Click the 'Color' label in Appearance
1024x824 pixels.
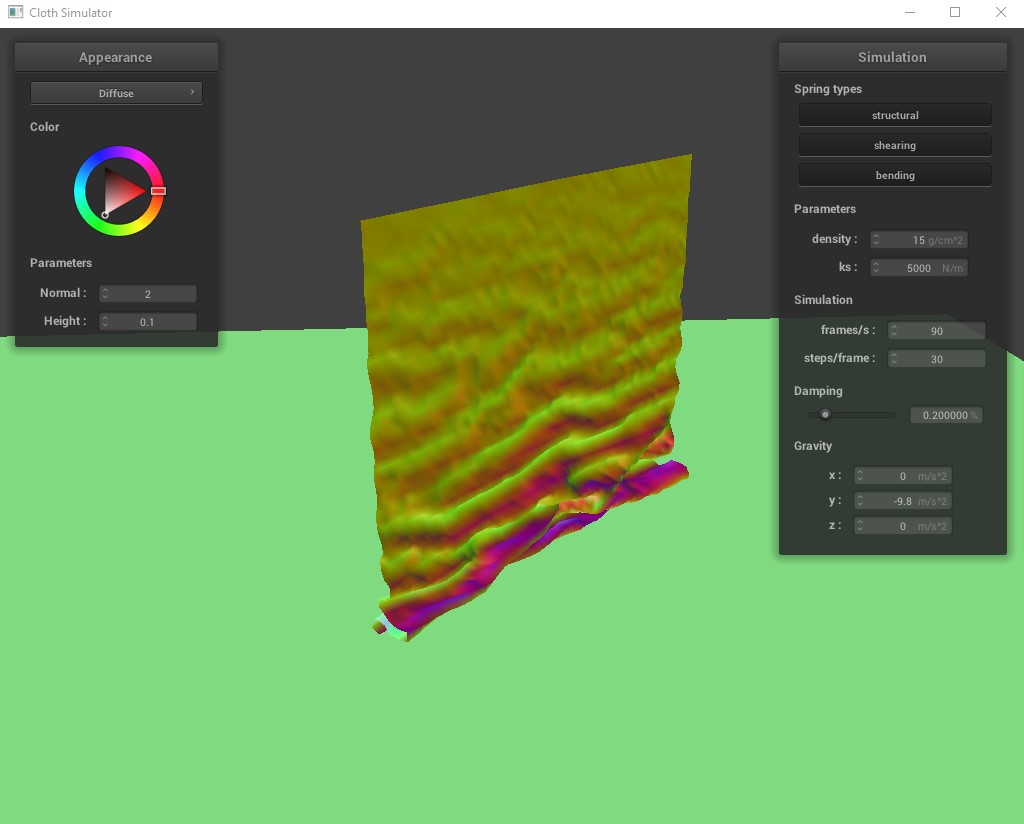point(44,127)
